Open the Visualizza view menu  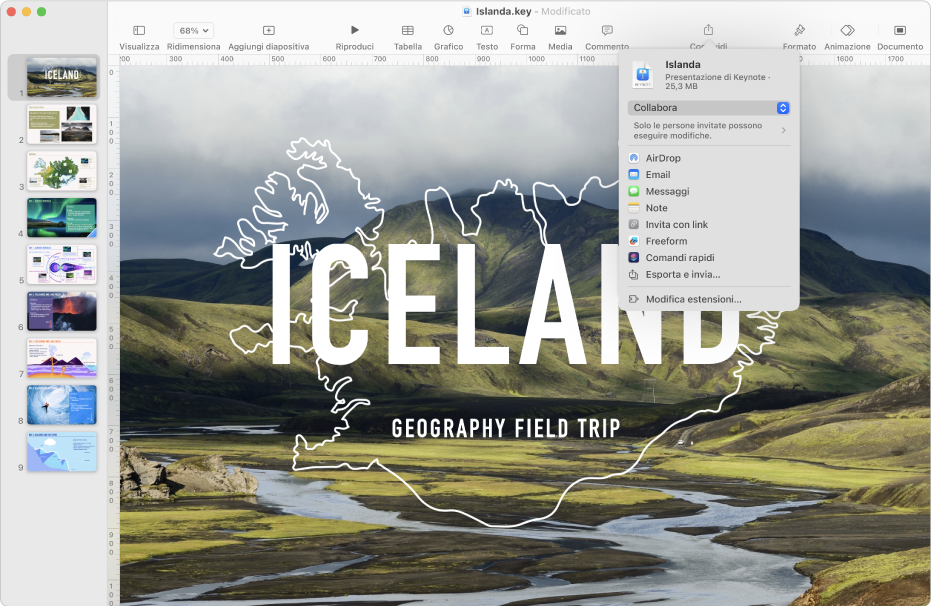coord(139,31)
